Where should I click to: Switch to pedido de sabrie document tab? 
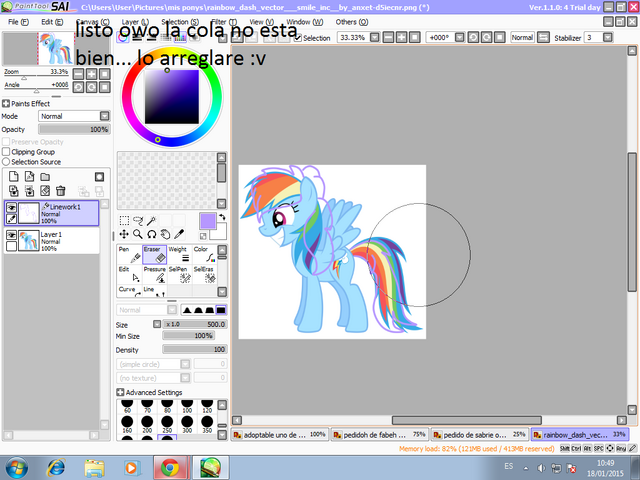pyautogui.click(x=479, y=435)
